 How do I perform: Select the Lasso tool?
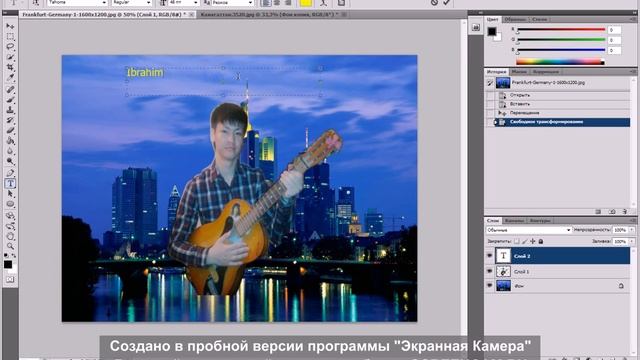[10, 47]
